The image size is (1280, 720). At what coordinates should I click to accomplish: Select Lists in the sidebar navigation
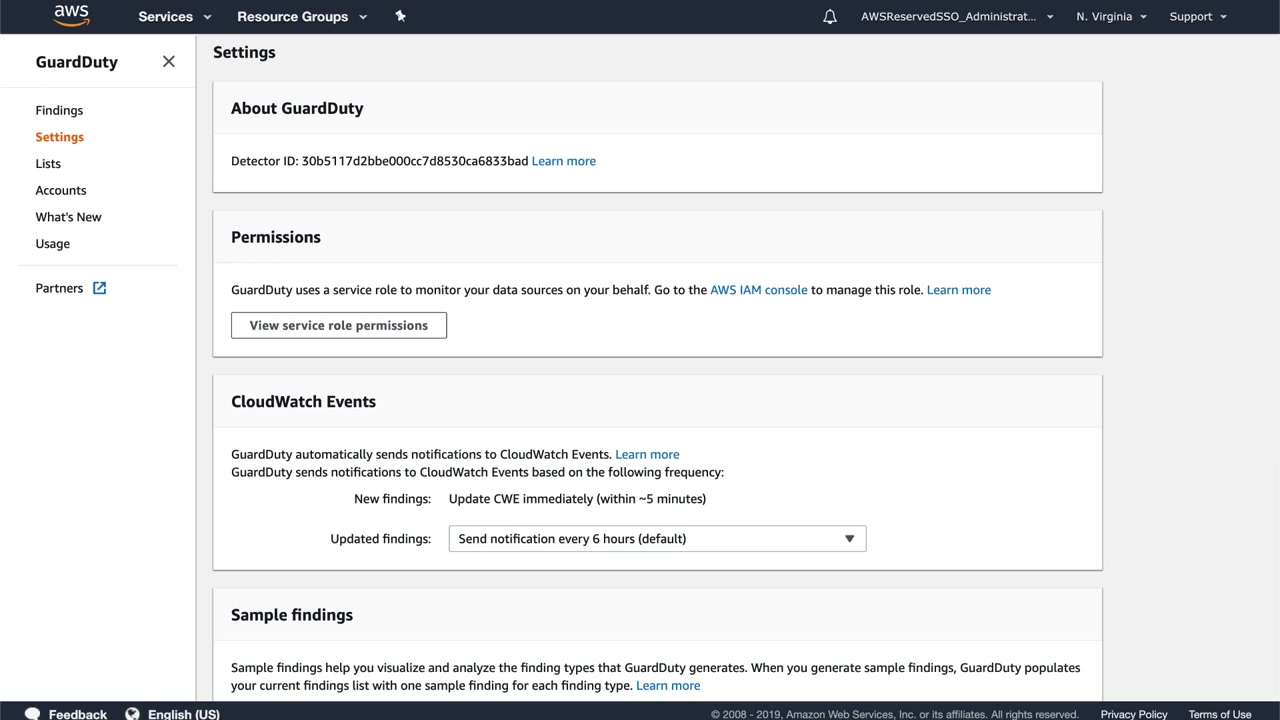click(48, 164)
